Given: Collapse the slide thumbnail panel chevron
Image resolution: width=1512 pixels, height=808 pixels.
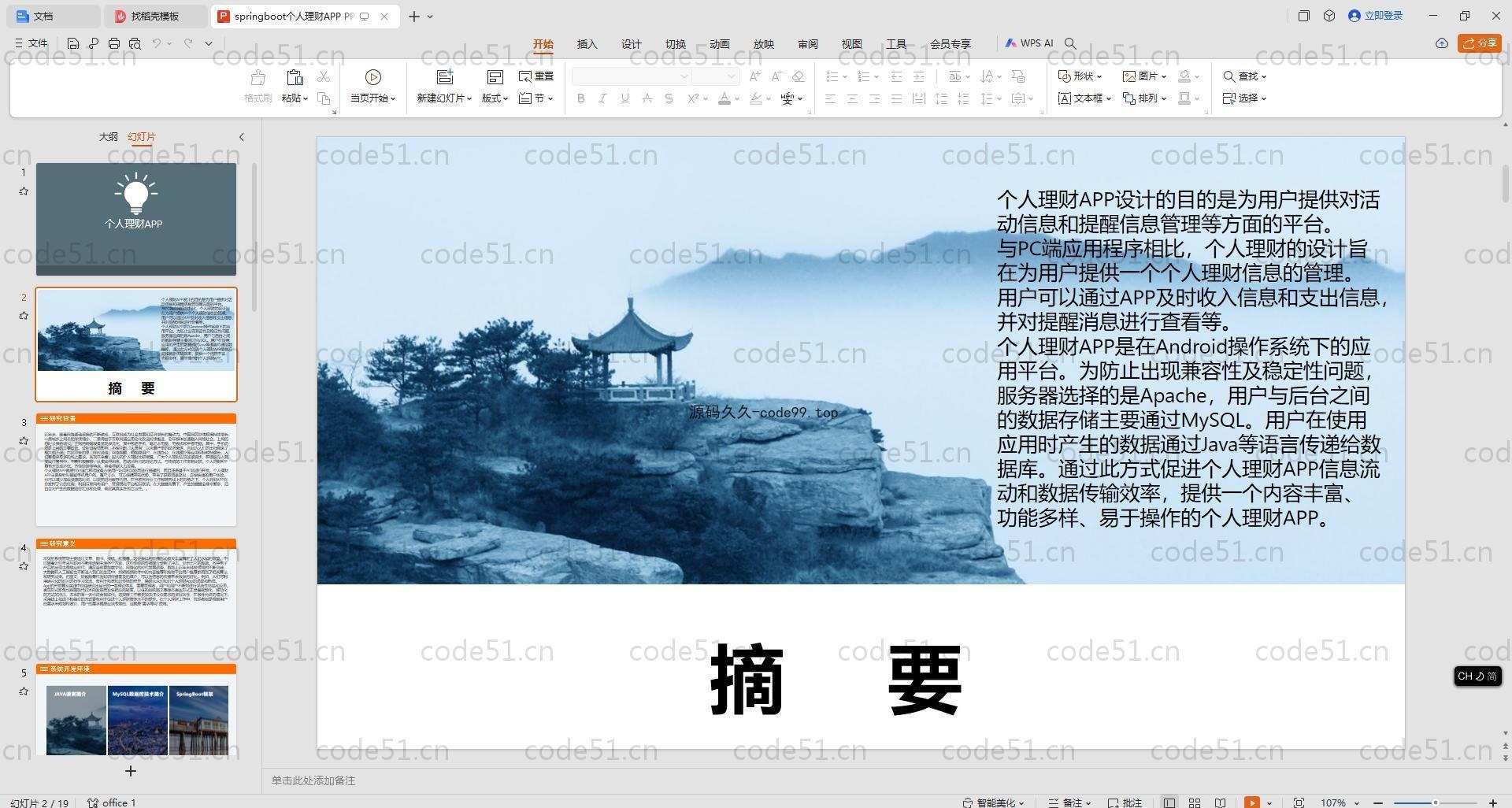Looking at the screenshot, I should [x=242, y=137].
